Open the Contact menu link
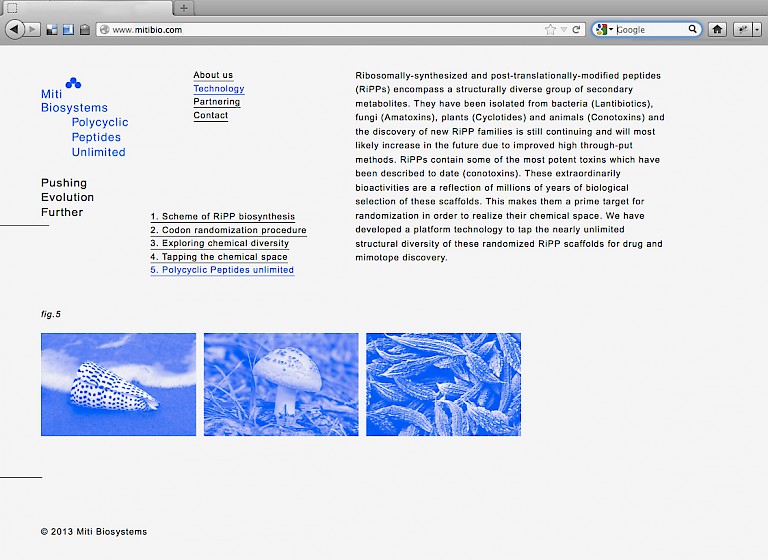The width and height of the screenshot is (768, 560). pyautogui.click(x=211, y=115)
